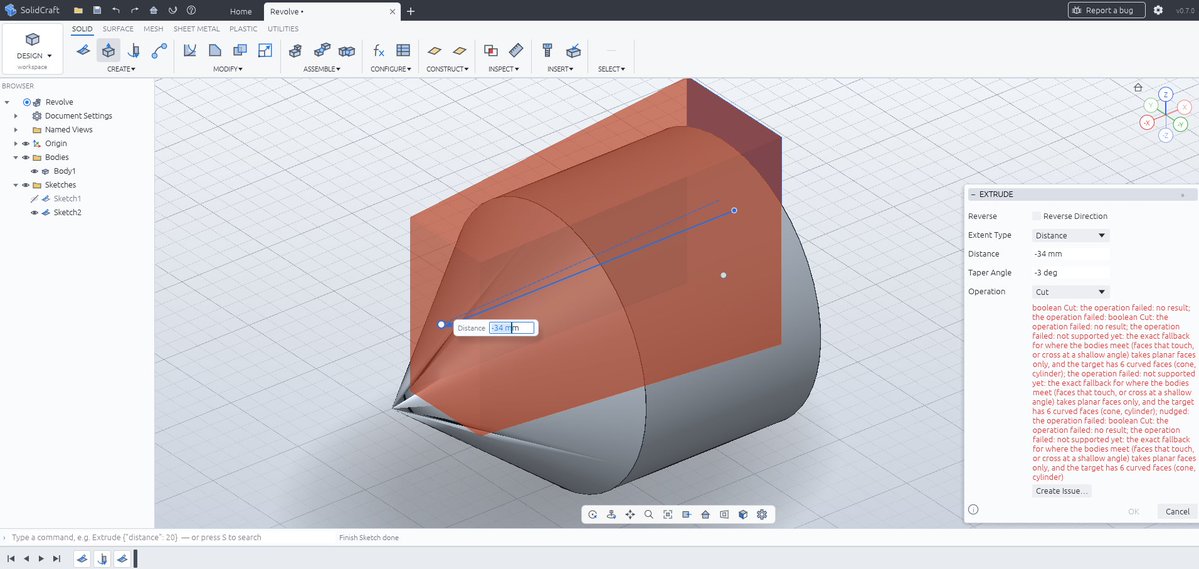The height and width of the screenshot is (569, 1199).
Task: Click the Insert fastener bolt icon
Action: point(548,50)
